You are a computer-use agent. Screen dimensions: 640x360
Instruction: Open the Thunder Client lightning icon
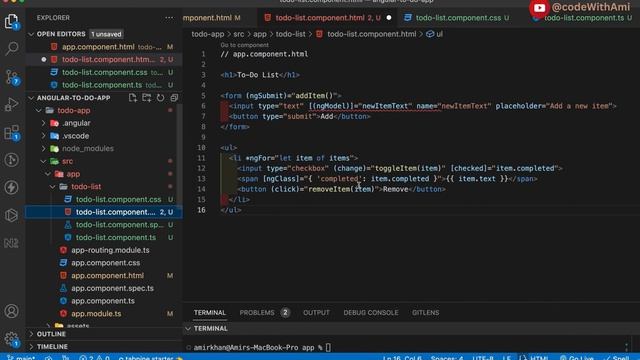click(x=11, y=187)
